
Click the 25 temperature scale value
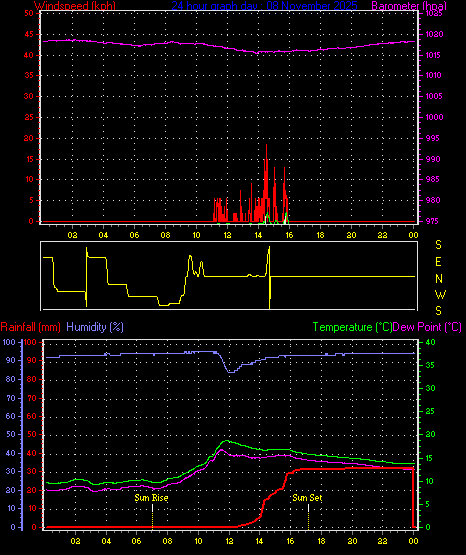click(430, 411)
